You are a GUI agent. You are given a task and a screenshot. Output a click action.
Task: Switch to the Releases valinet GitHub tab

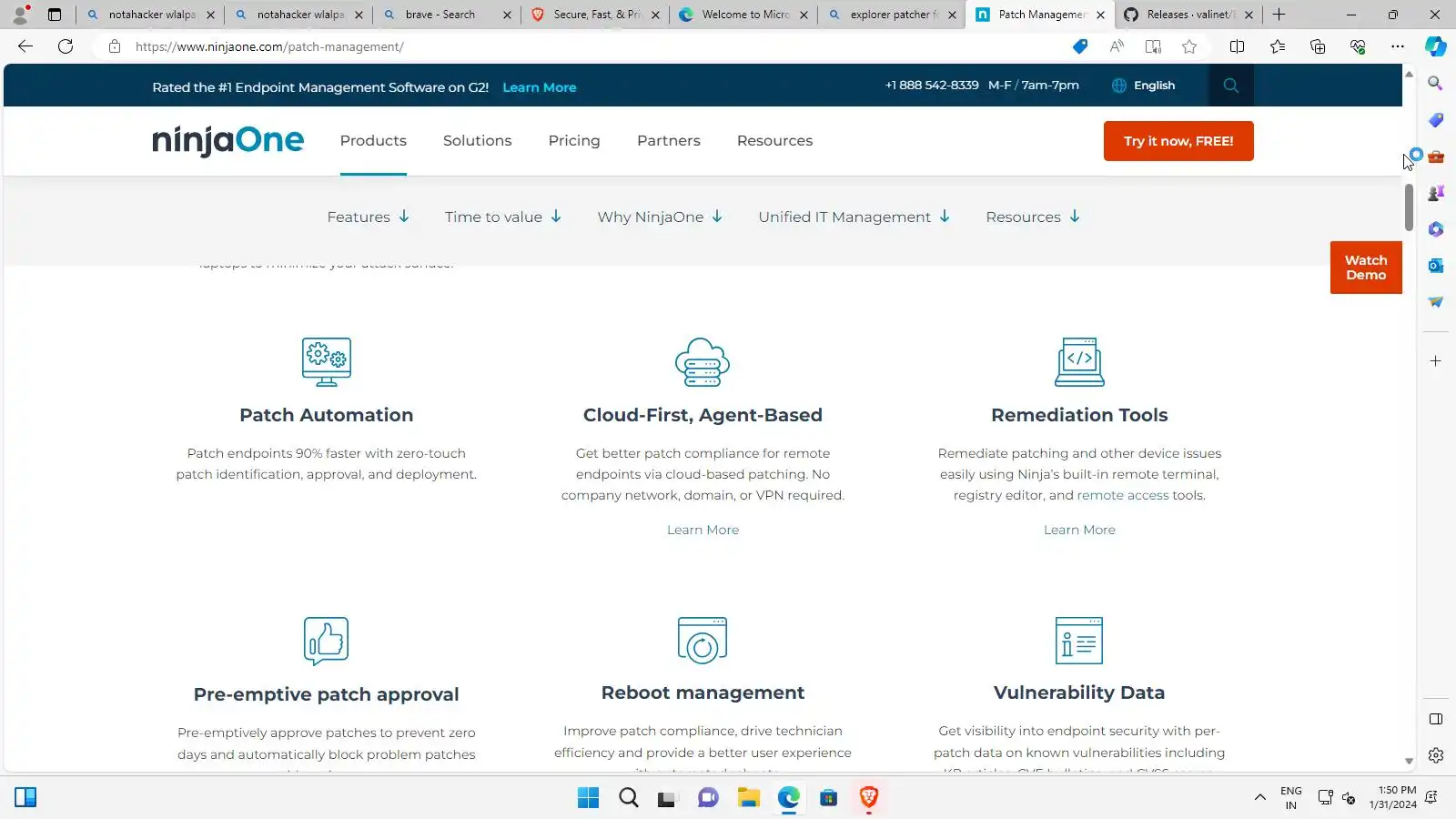1188,15
